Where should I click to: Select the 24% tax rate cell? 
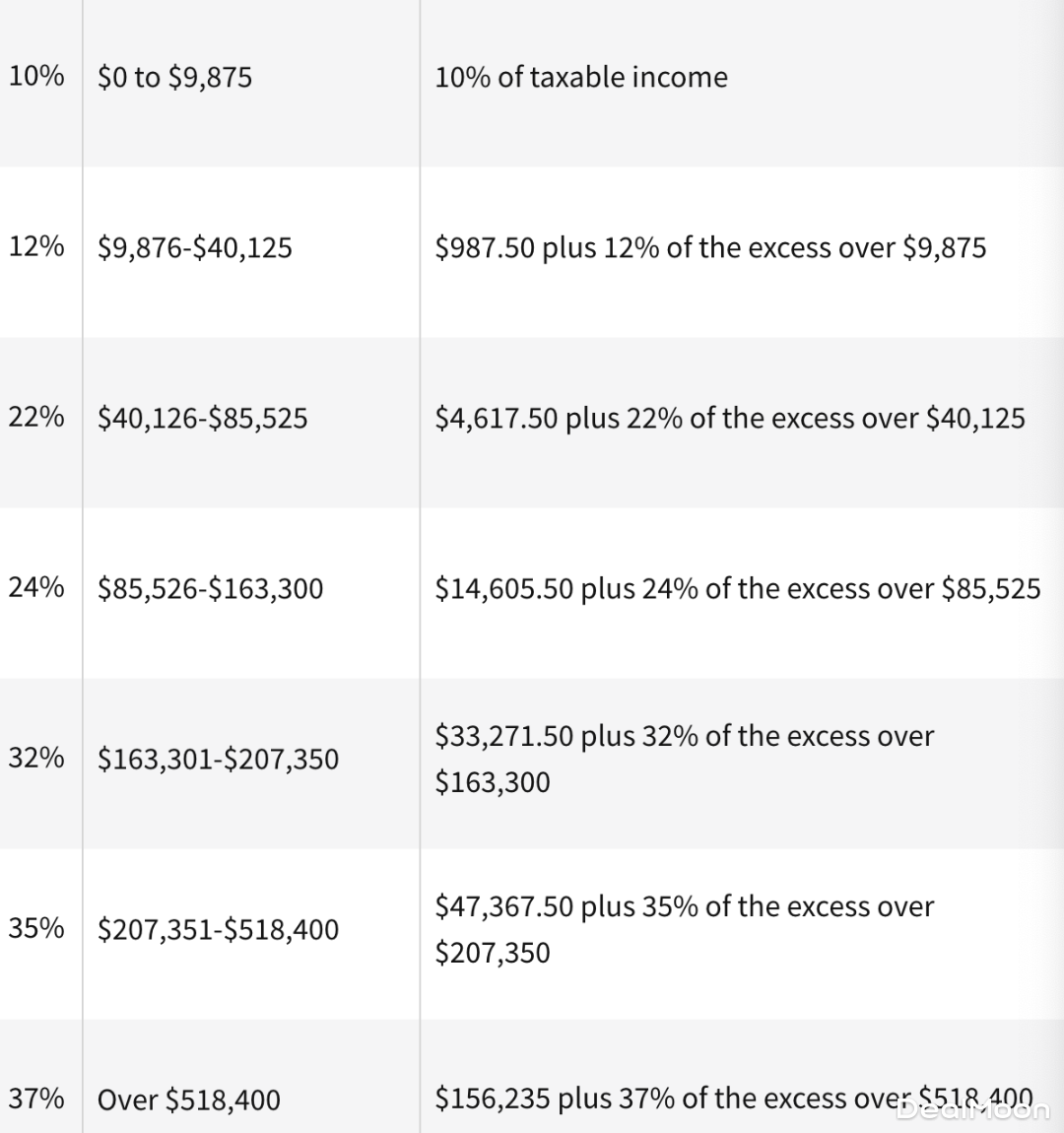click(36, 587)
